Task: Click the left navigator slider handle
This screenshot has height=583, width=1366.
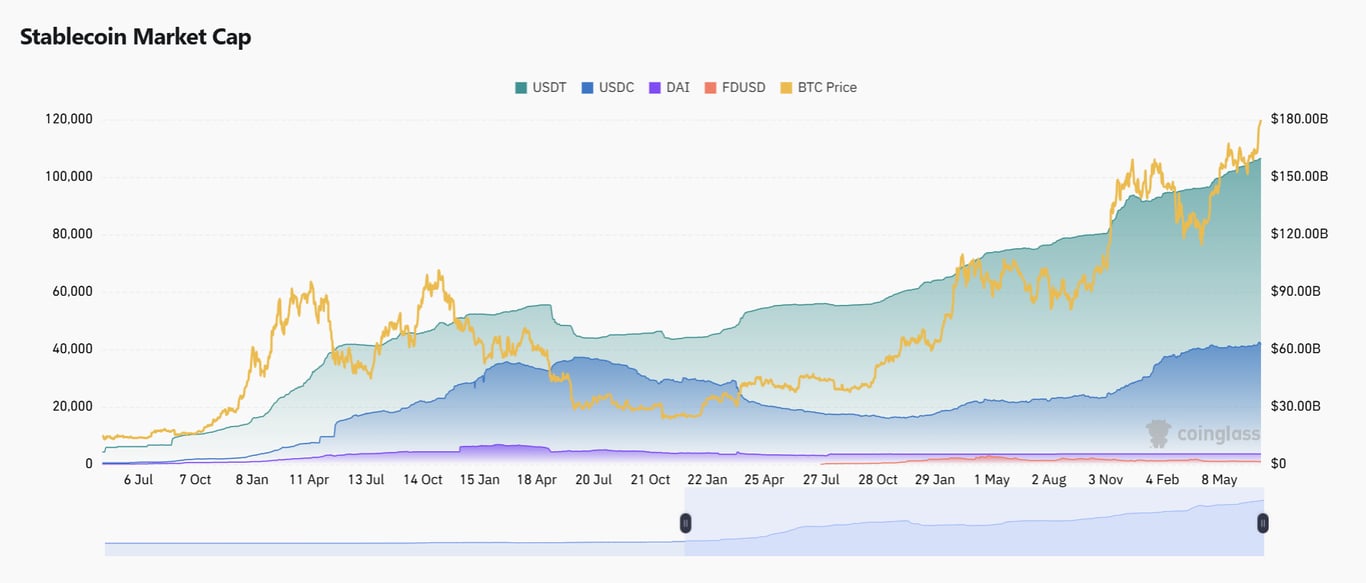Action: click(685, 521)
